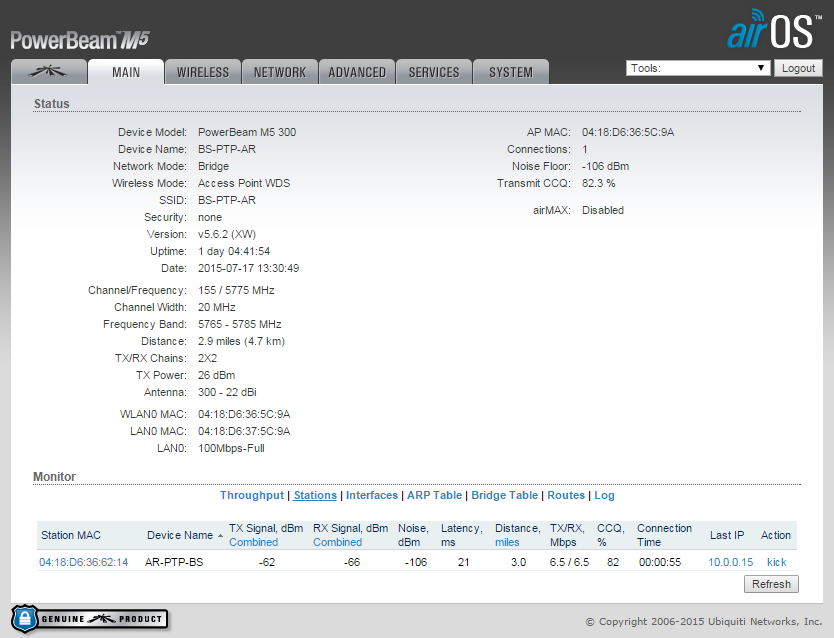Image resolution: width=834 pixels, height=638 pixels.
Task: Select the Uptime value 1 day 04:41:54
Action: tap(234, 251)
